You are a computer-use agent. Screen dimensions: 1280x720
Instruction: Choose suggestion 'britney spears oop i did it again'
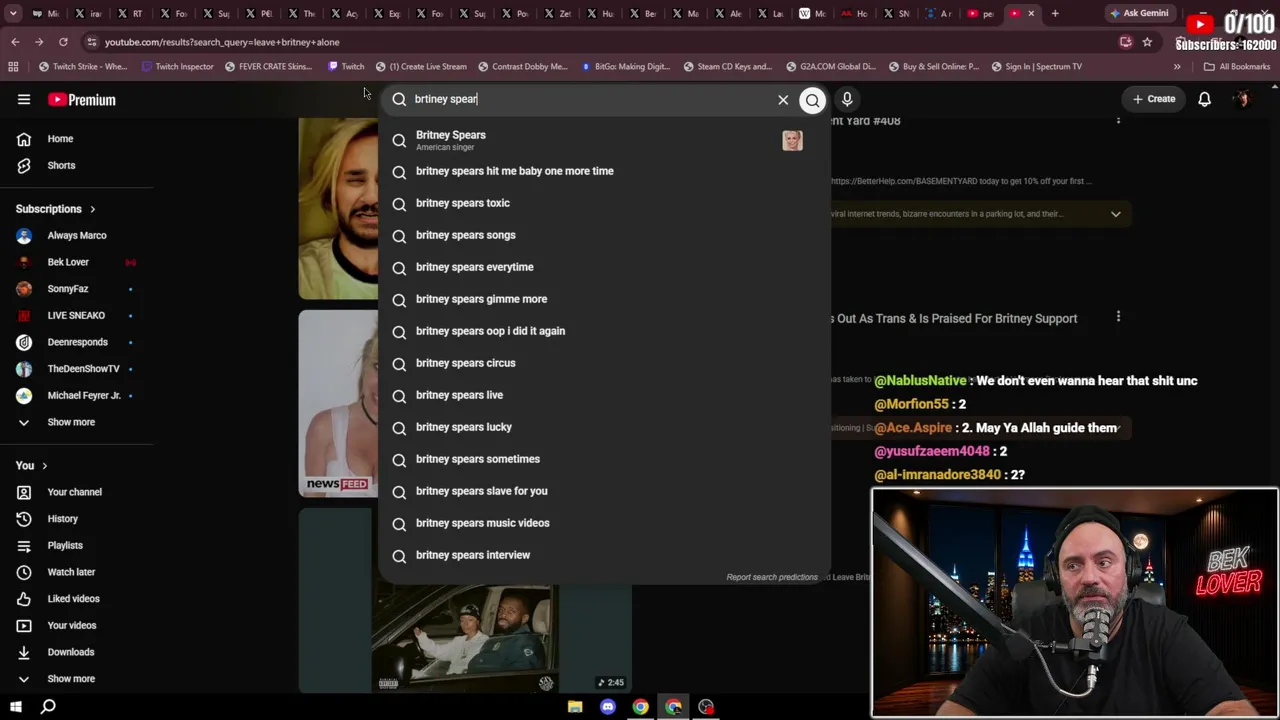(x=604, y=331)
